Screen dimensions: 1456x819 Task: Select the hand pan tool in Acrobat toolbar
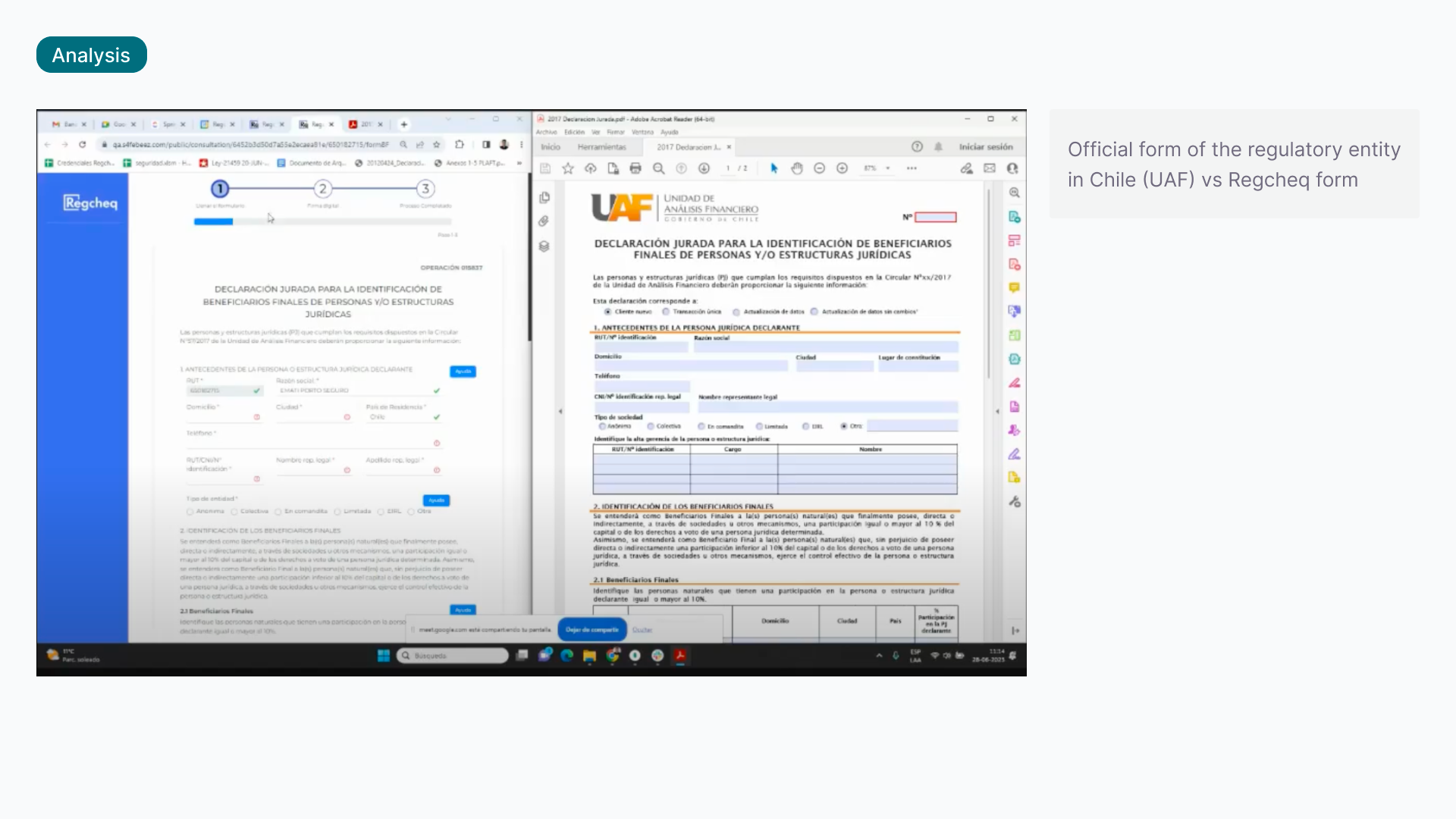coord(796,168)
